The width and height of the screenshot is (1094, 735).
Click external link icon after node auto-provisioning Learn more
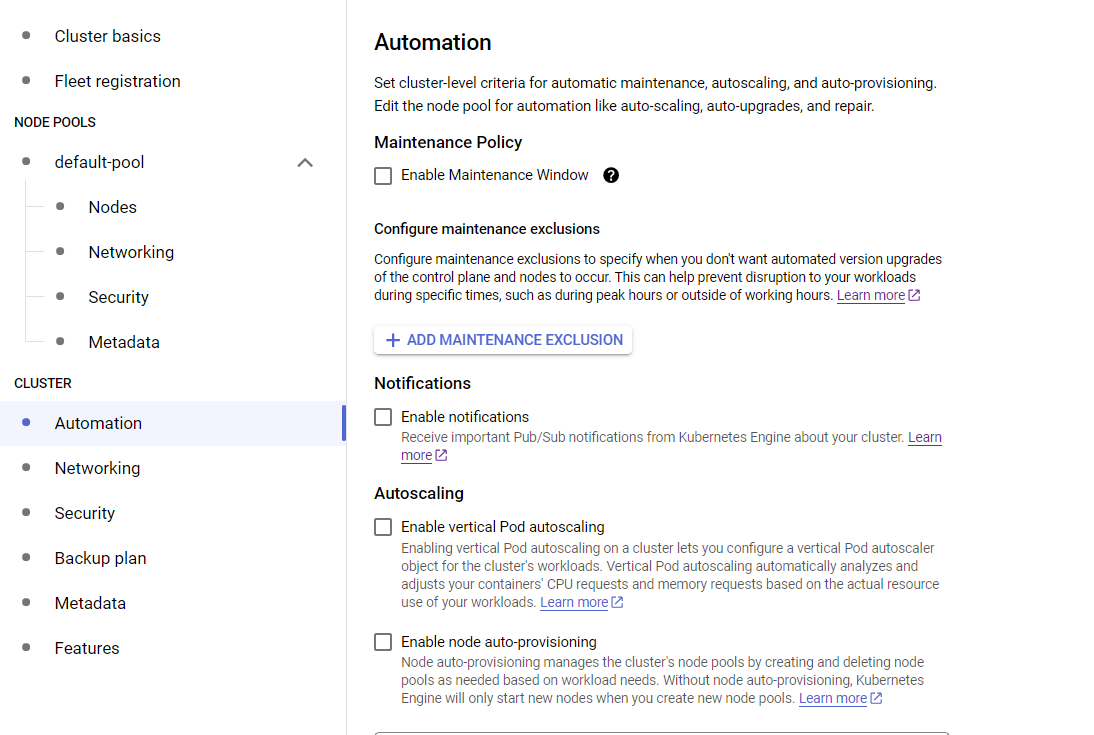pos(876,698)
